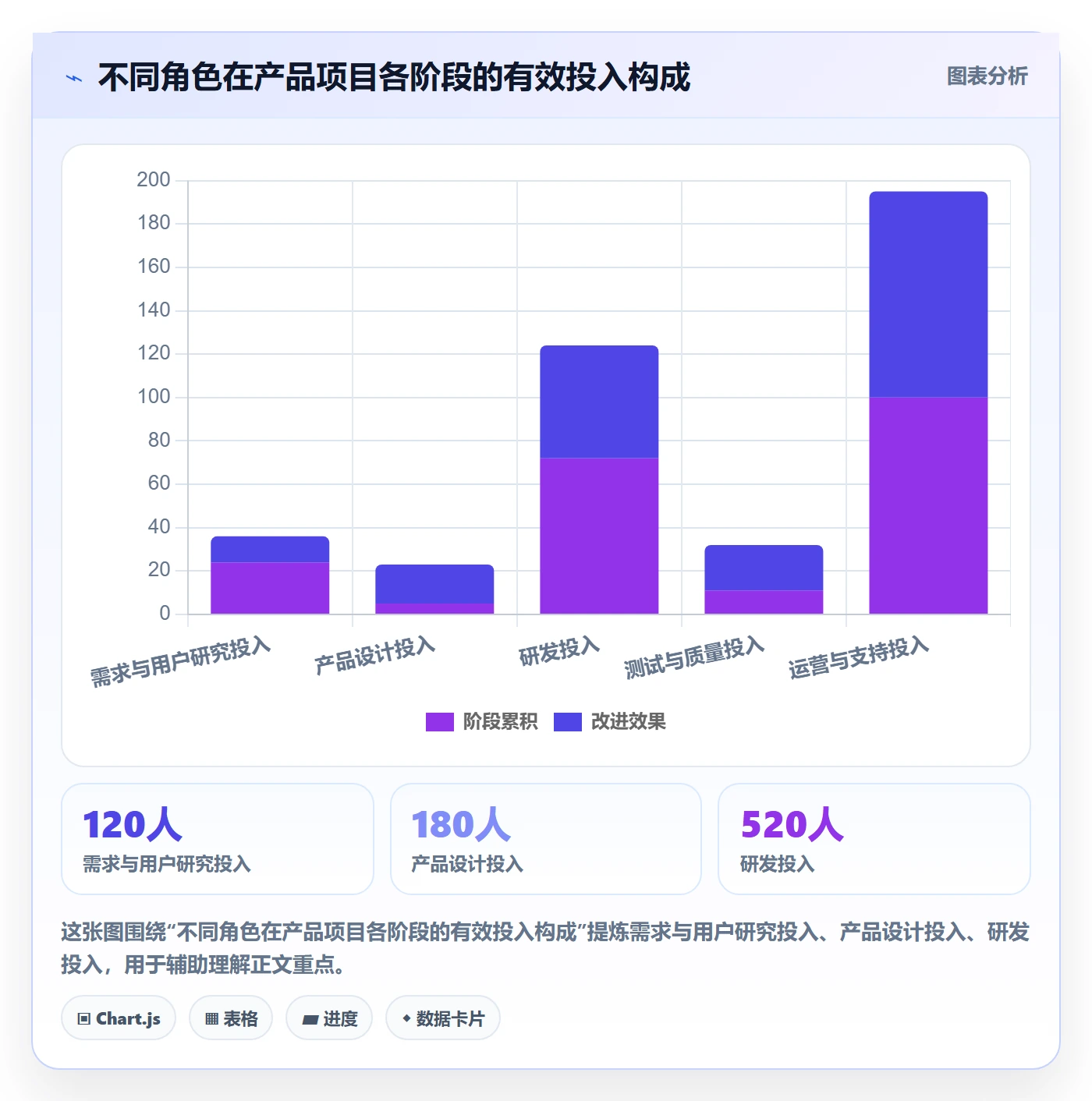Click the 120人 stat value
This screenshot has width=1092, height=1101.
click(x=133, y=824)
